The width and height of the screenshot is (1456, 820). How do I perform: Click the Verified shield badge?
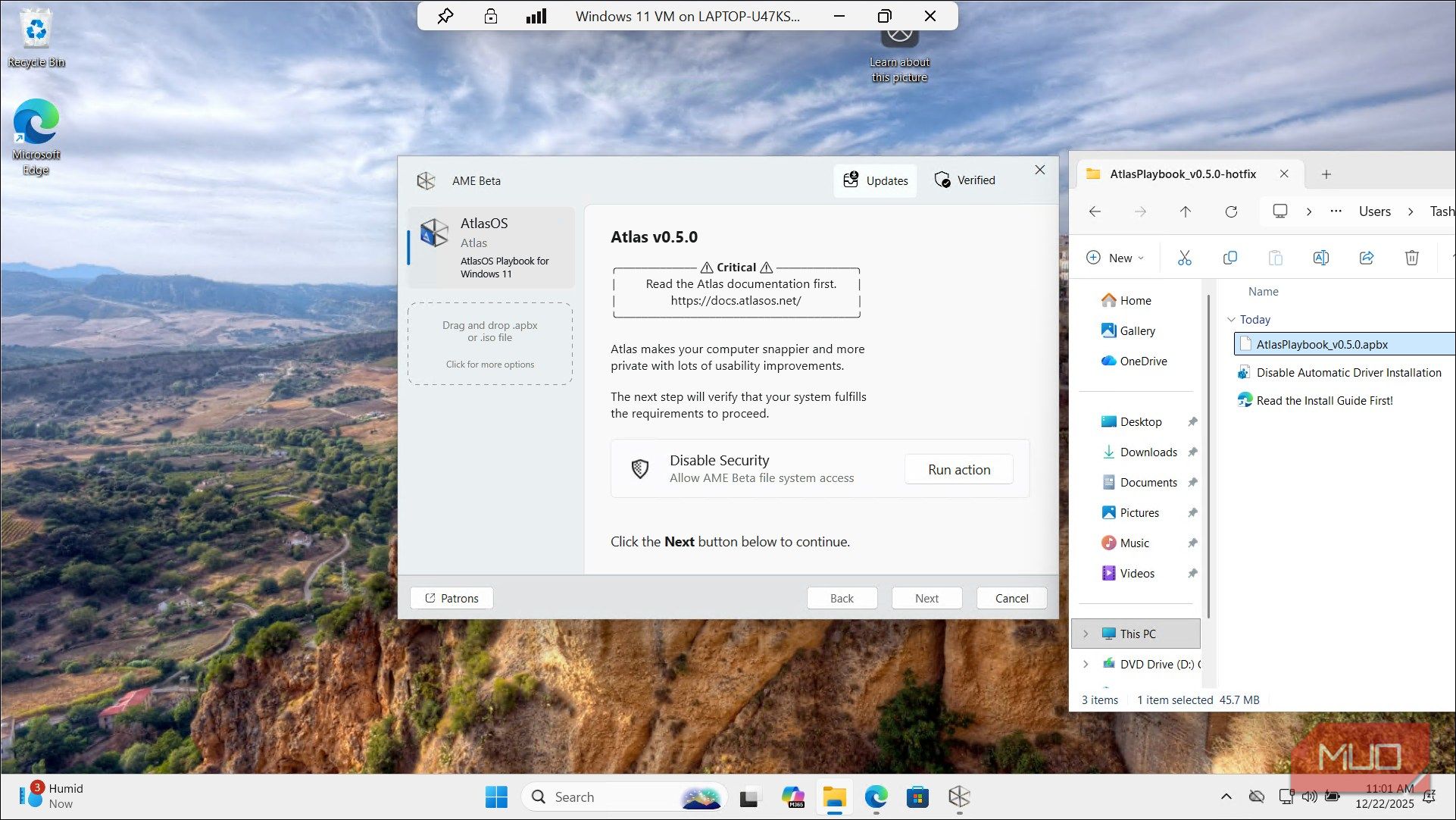[x=965, y=180]
